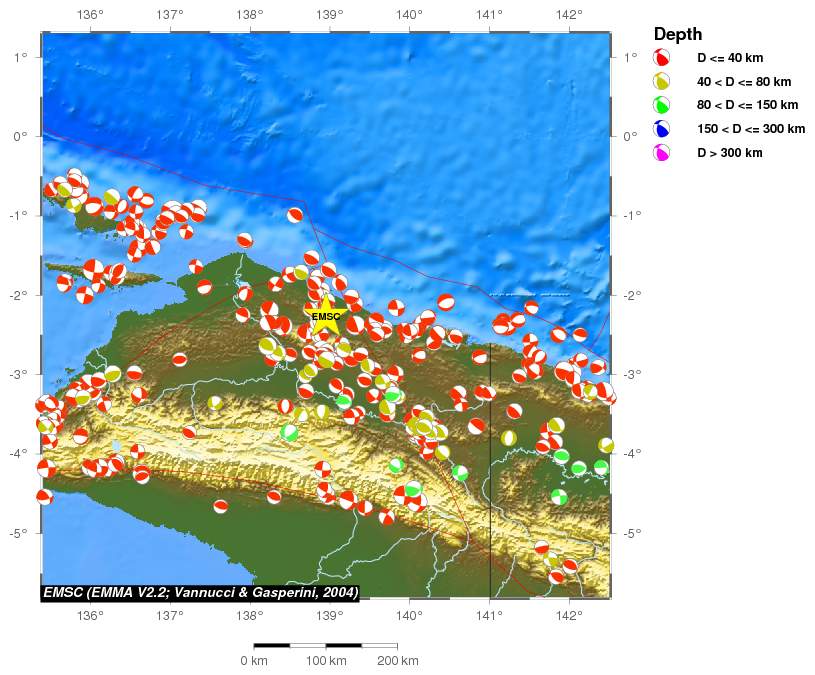Click the distance scale bar below the map
Image resolution: width=815 pixels, height=675 pixels.
325,645
